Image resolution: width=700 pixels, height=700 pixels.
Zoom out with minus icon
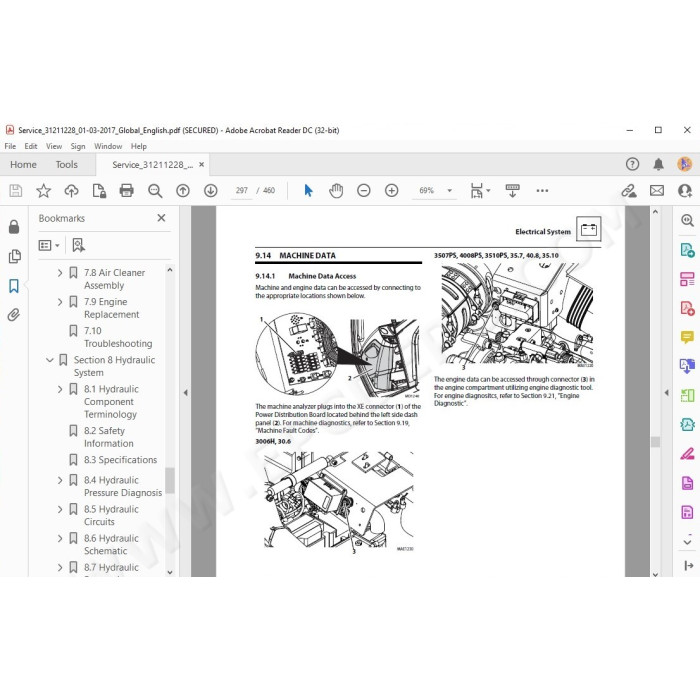[x=364, y=191]
